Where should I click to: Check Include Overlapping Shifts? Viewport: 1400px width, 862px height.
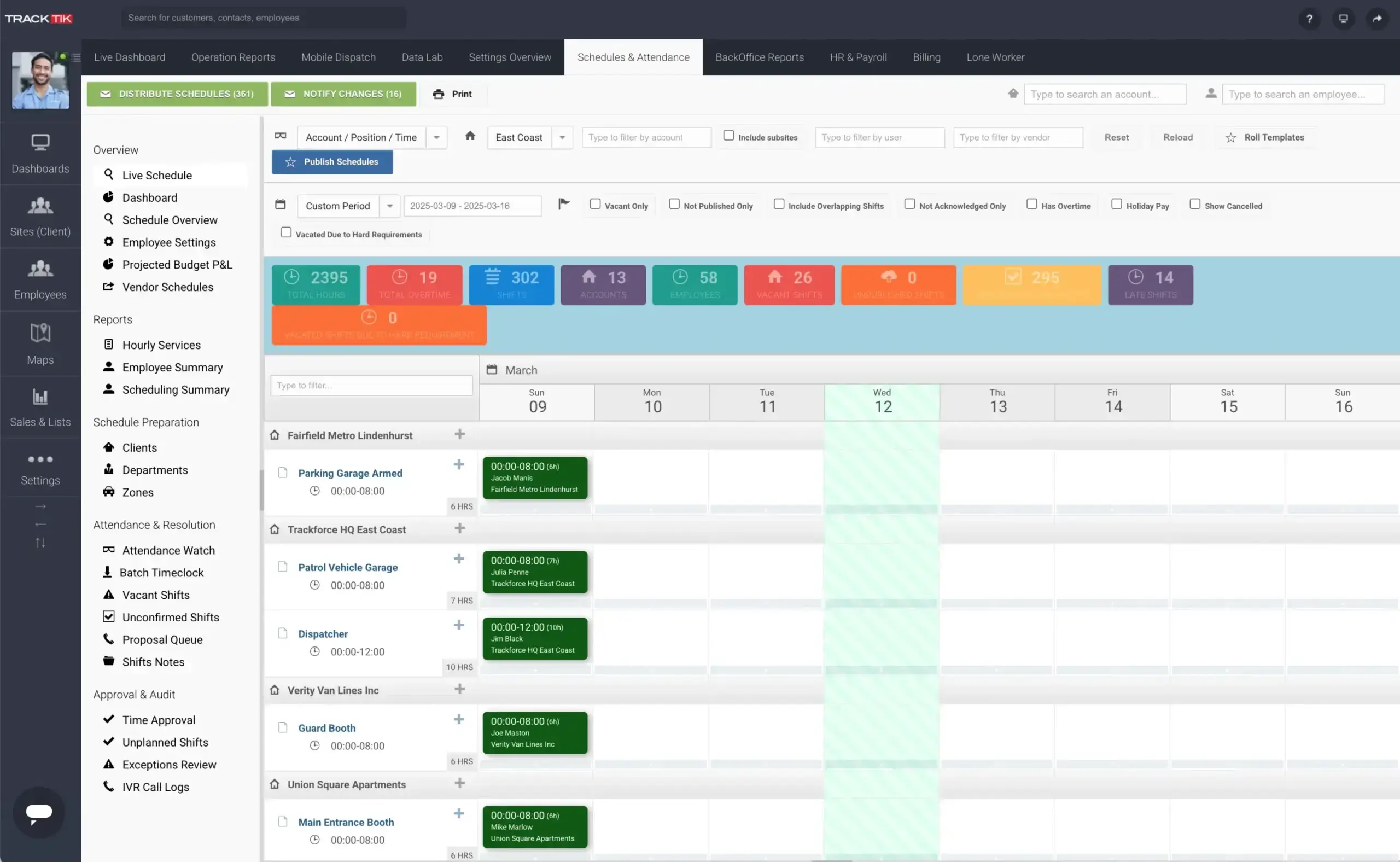click(x=779, y=203)
